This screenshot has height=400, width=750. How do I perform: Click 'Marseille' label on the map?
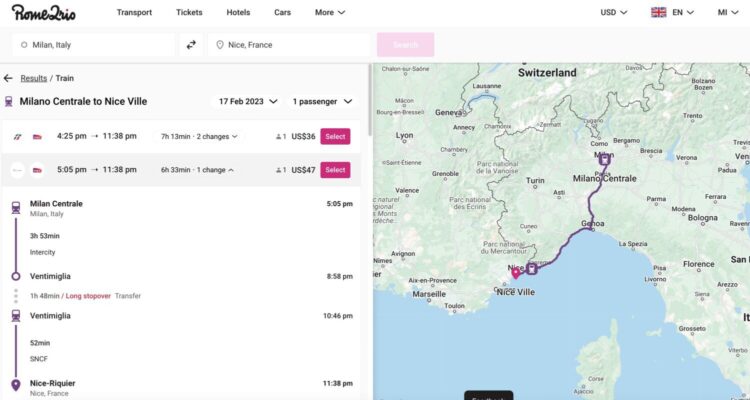point(429,294)
